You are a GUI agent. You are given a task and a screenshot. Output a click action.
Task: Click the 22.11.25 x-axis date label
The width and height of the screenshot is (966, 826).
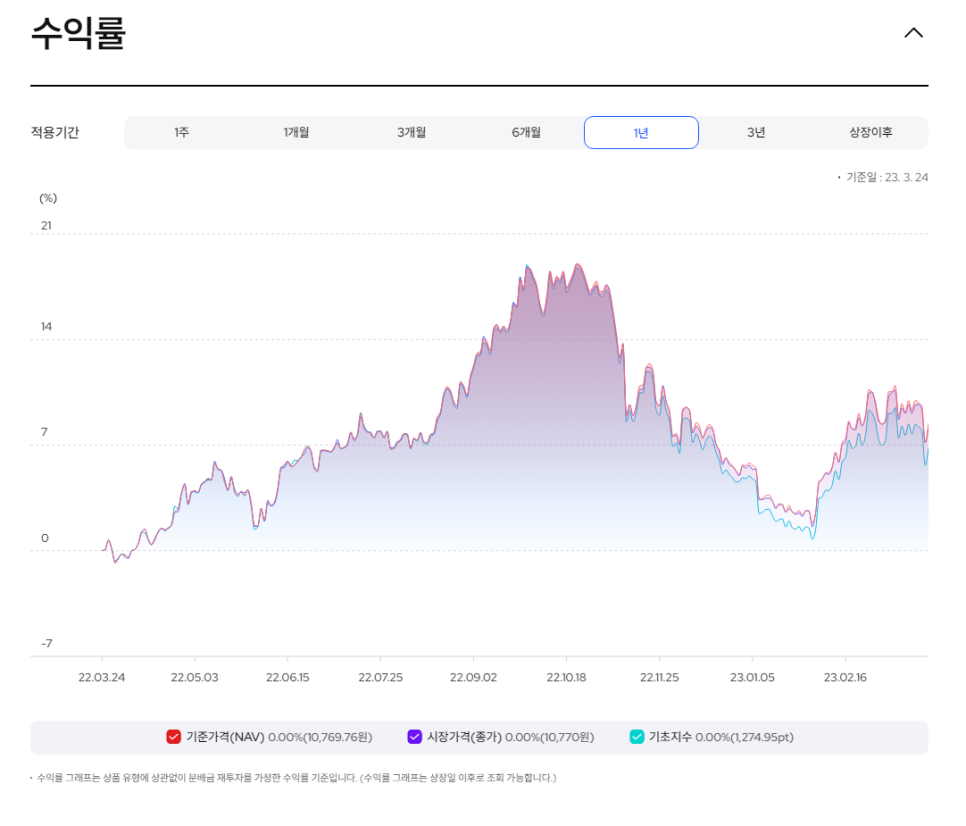pos(659,678)
